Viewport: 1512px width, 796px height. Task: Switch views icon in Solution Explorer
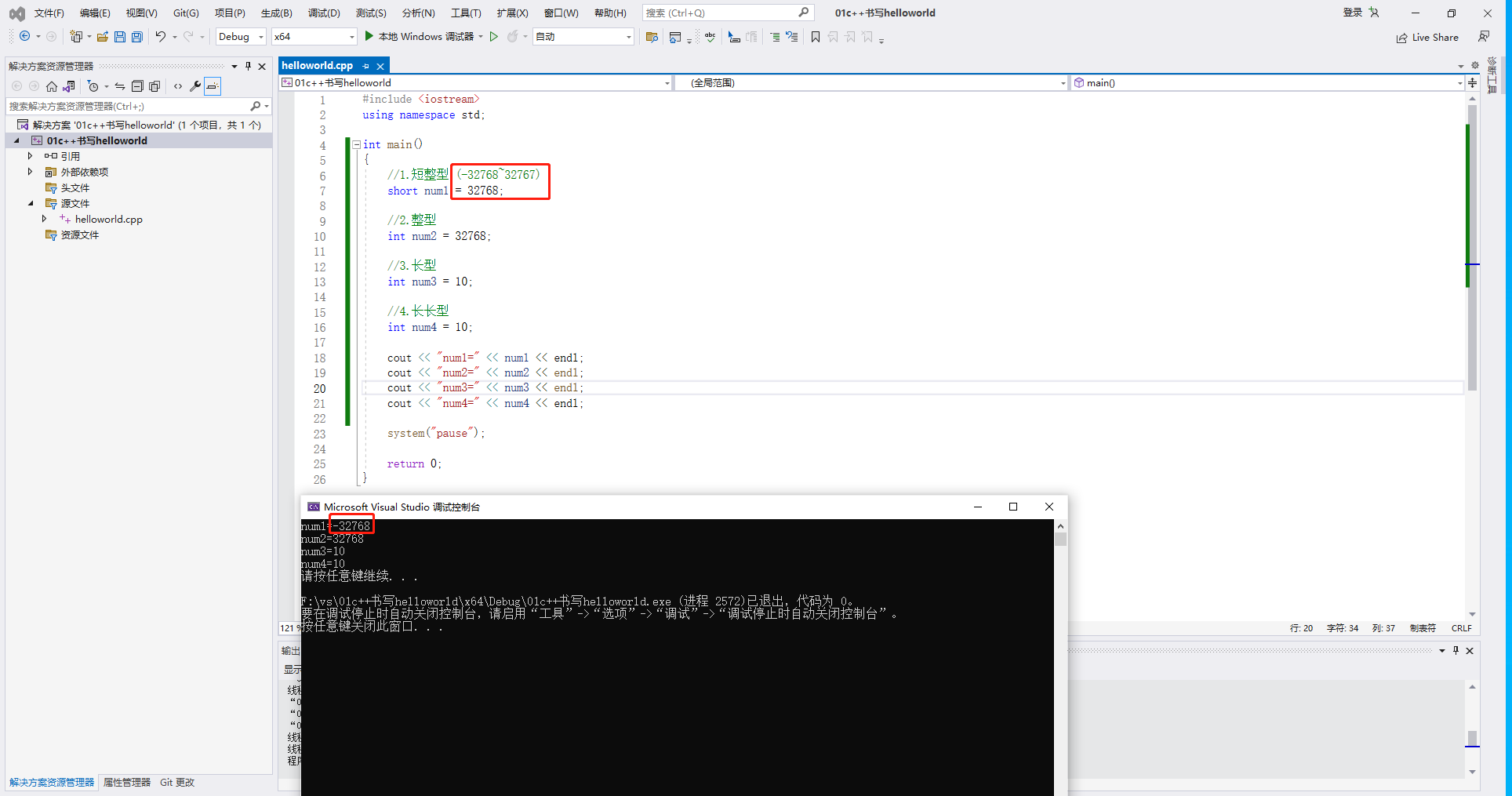(69, 86)
